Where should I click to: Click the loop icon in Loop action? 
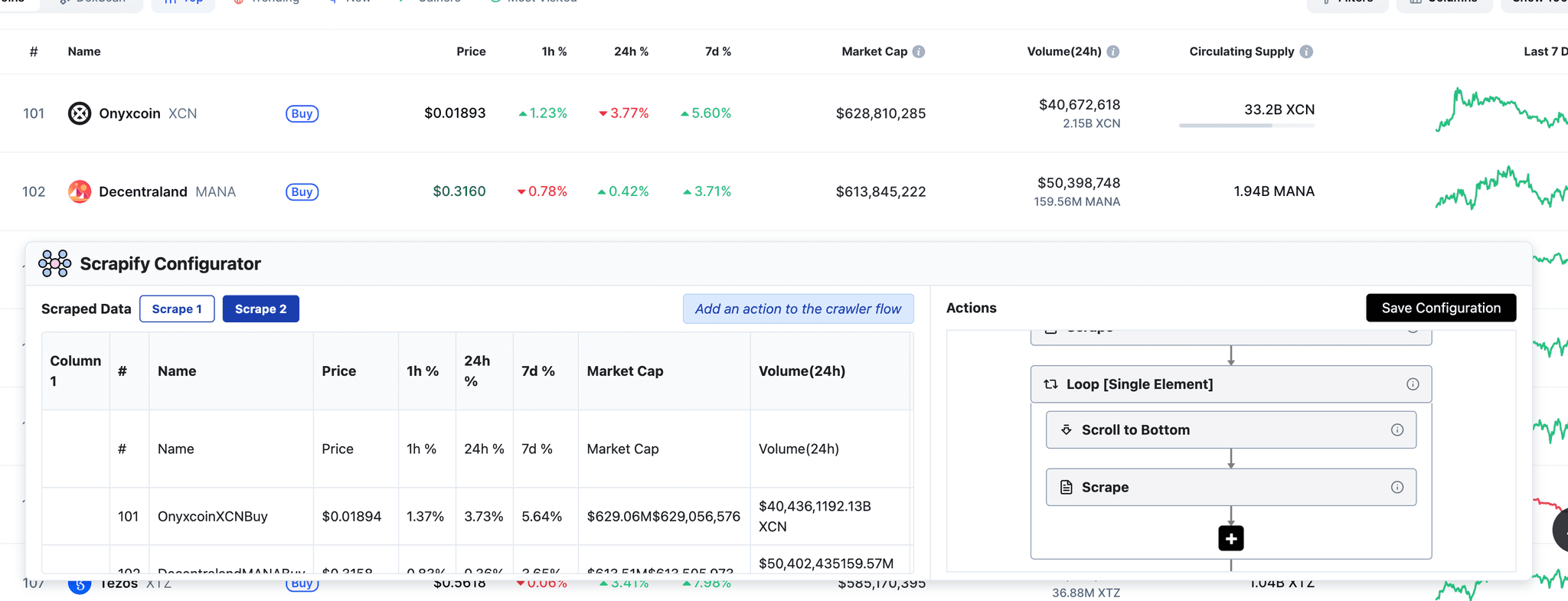click(1050, 384)
